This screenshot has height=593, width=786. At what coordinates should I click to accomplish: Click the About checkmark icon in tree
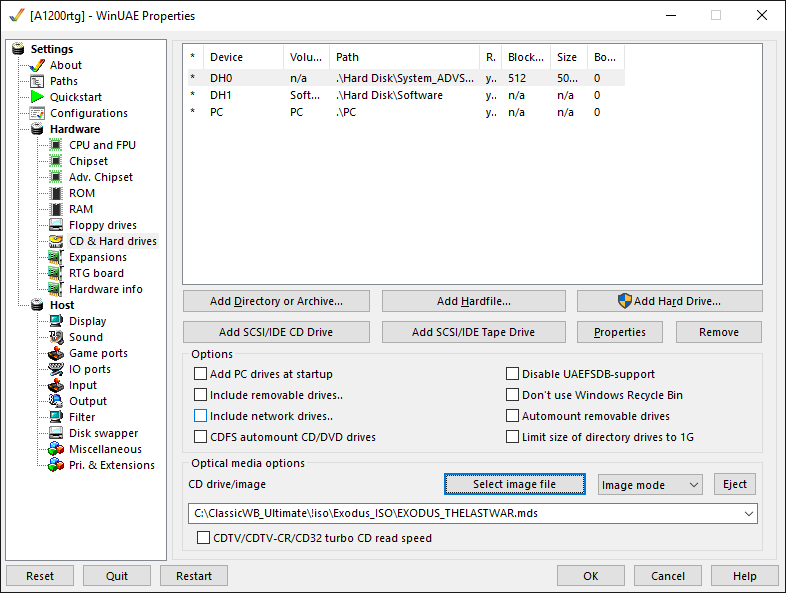(37, 65)
